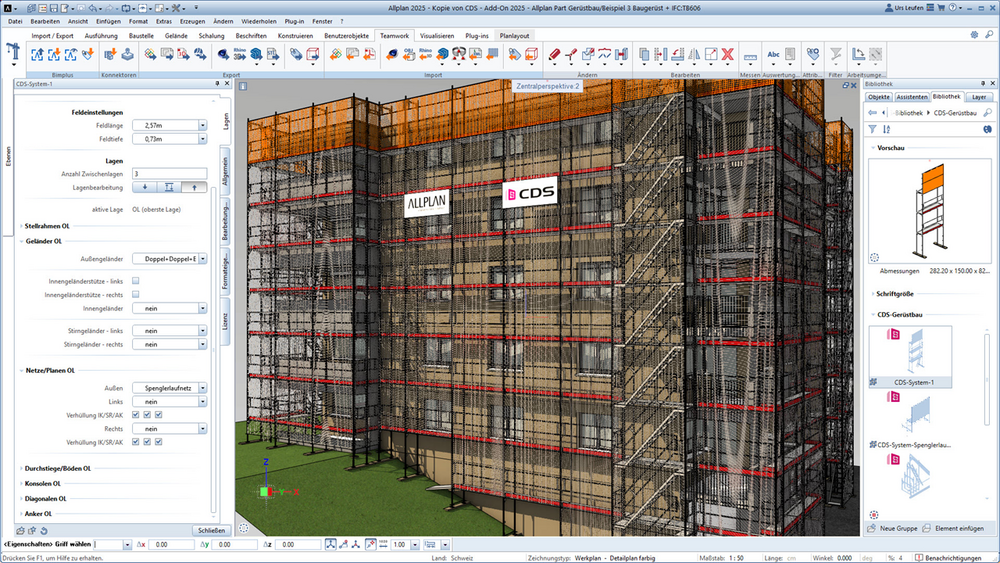The height and width of the screenshot is (563, 1000).
Task: Click the Abc label evaluation tool
Action: [x=773, y=55]
